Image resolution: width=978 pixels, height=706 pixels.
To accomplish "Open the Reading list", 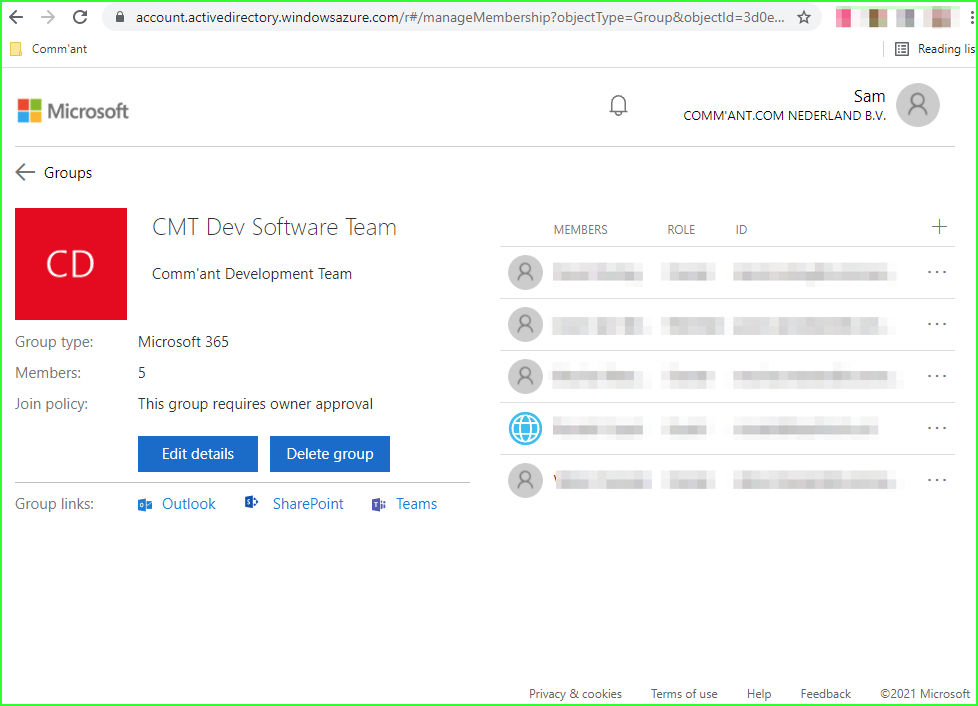I will (x=935, y=49).
